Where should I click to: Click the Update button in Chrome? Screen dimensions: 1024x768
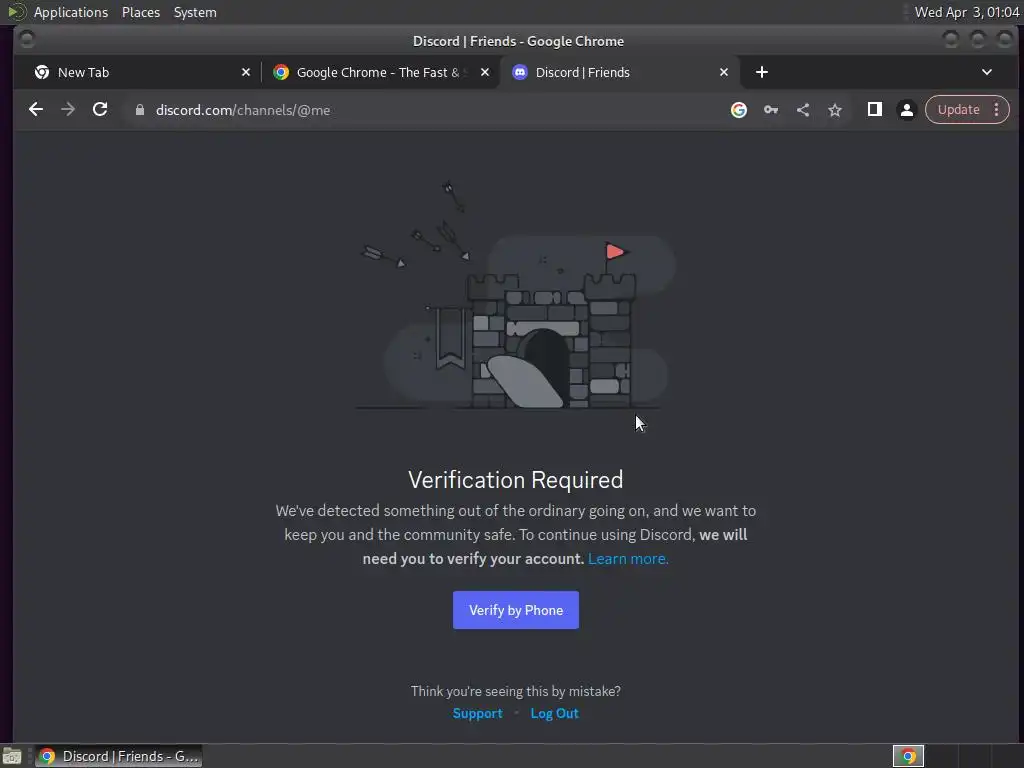click(x=959, y=110)
